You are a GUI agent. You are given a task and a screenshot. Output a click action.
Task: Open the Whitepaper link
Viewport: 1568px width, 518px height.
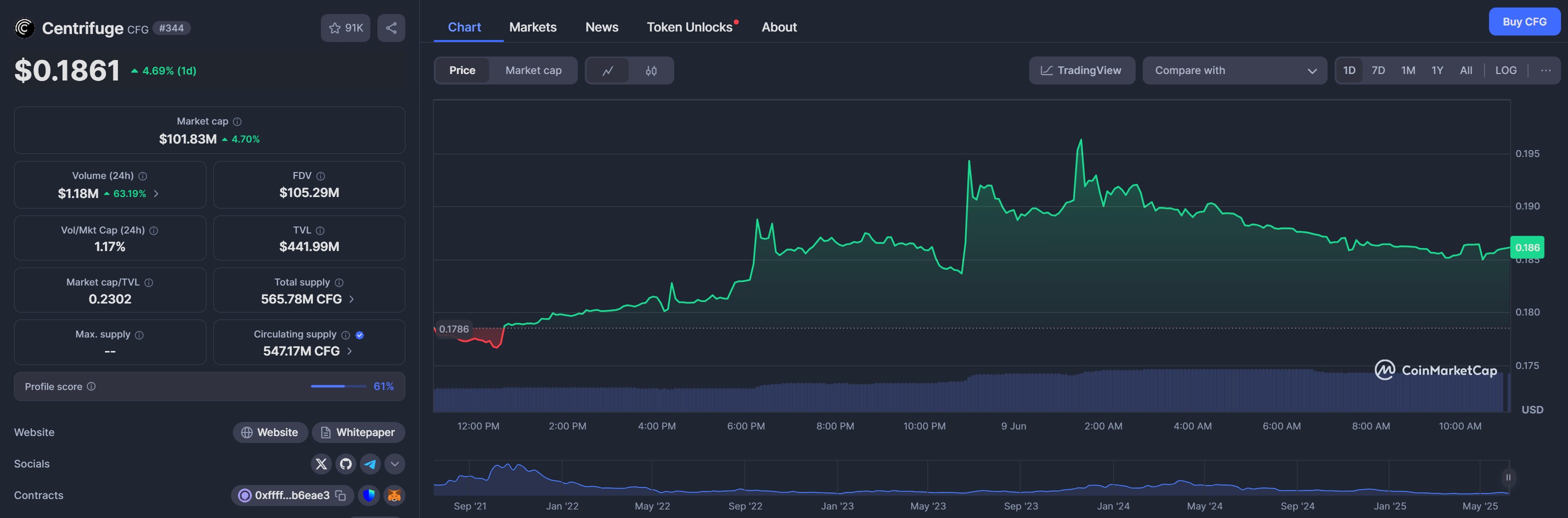tap(358, 433)
